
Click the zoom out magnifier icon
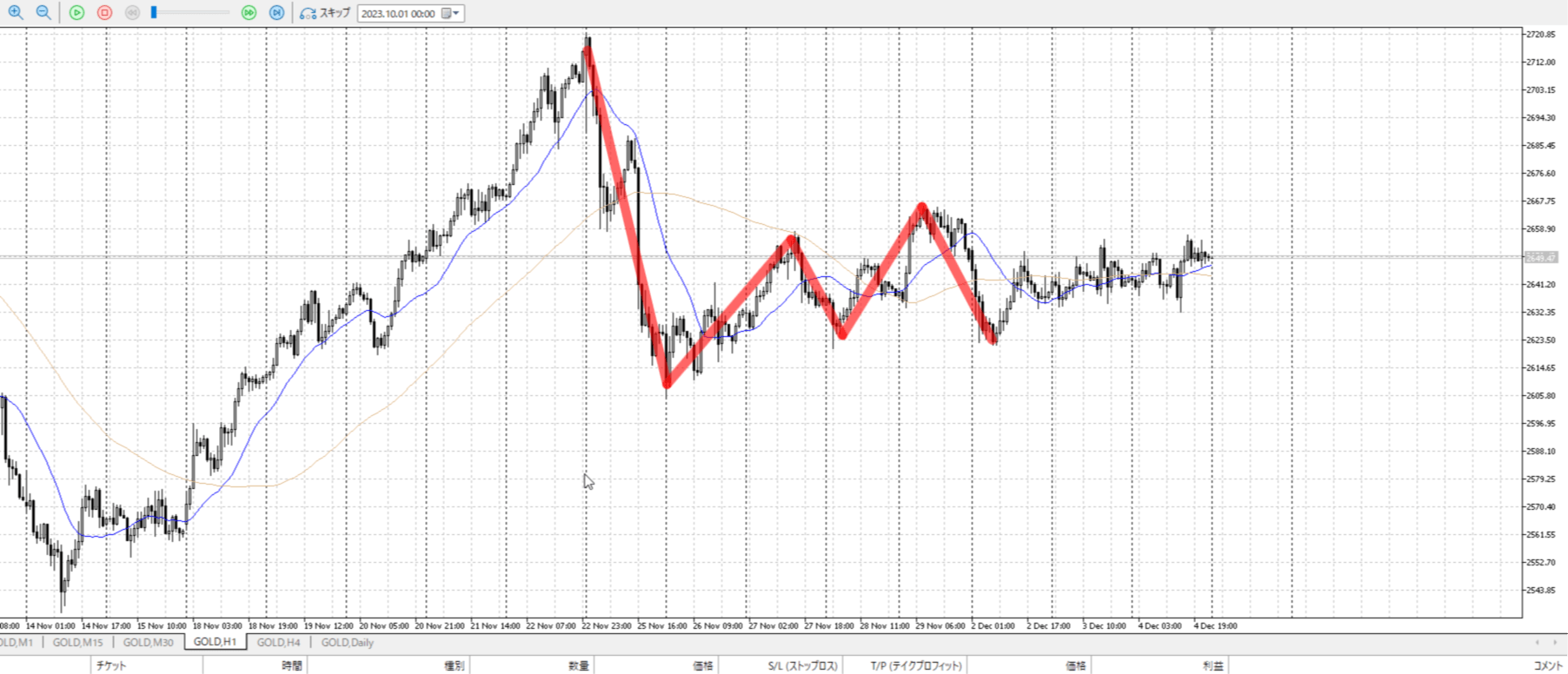(43, 13)
